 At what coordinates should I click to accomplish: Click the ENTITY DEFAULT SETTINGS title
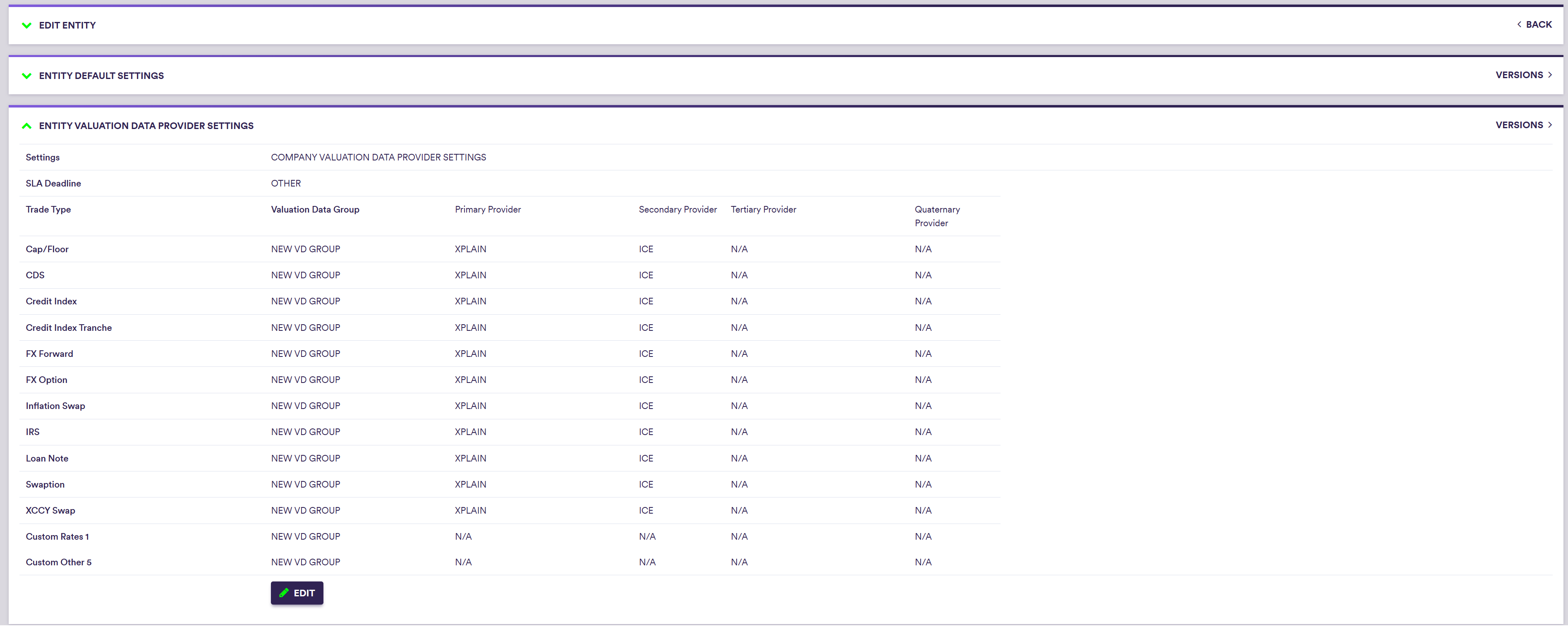pos(101,76)
